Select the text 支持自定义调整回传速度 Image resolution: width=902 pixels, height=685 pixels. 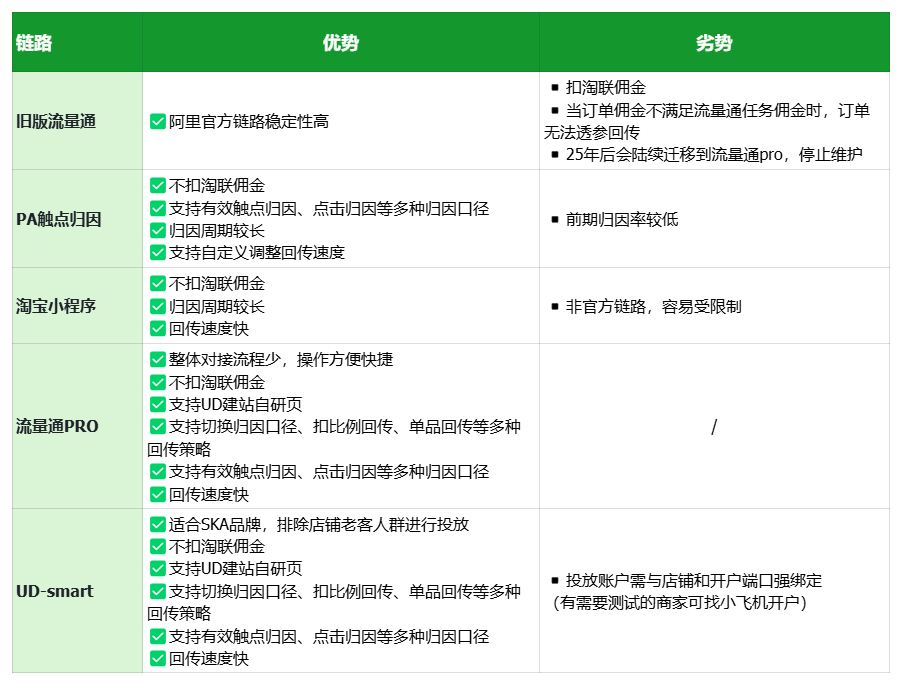[x=257, y=252]
